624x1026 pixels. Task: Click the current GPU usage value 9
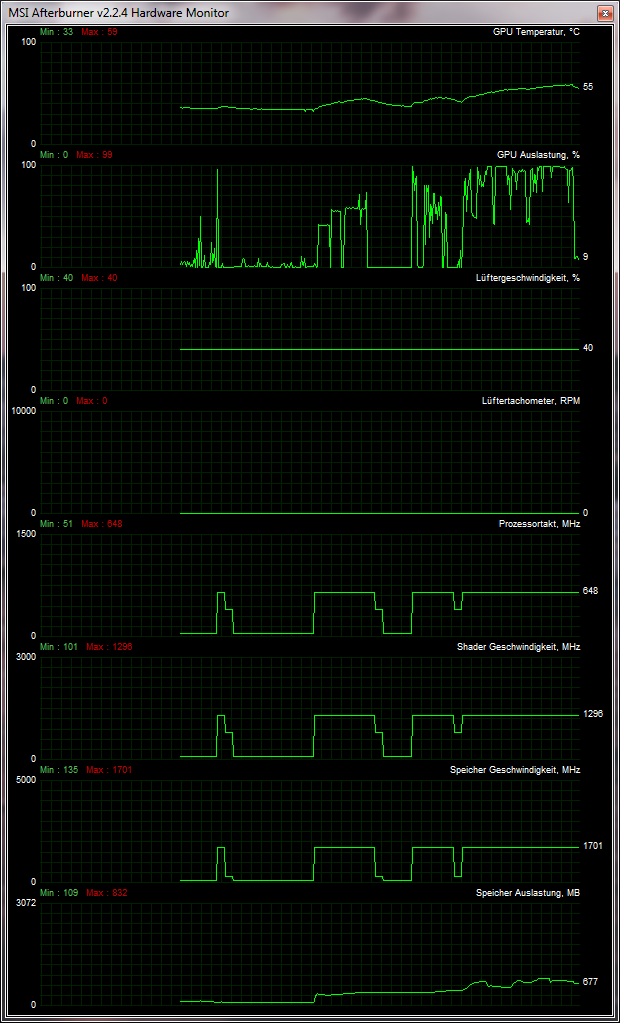pyautogui.click(x=585, y=256)
